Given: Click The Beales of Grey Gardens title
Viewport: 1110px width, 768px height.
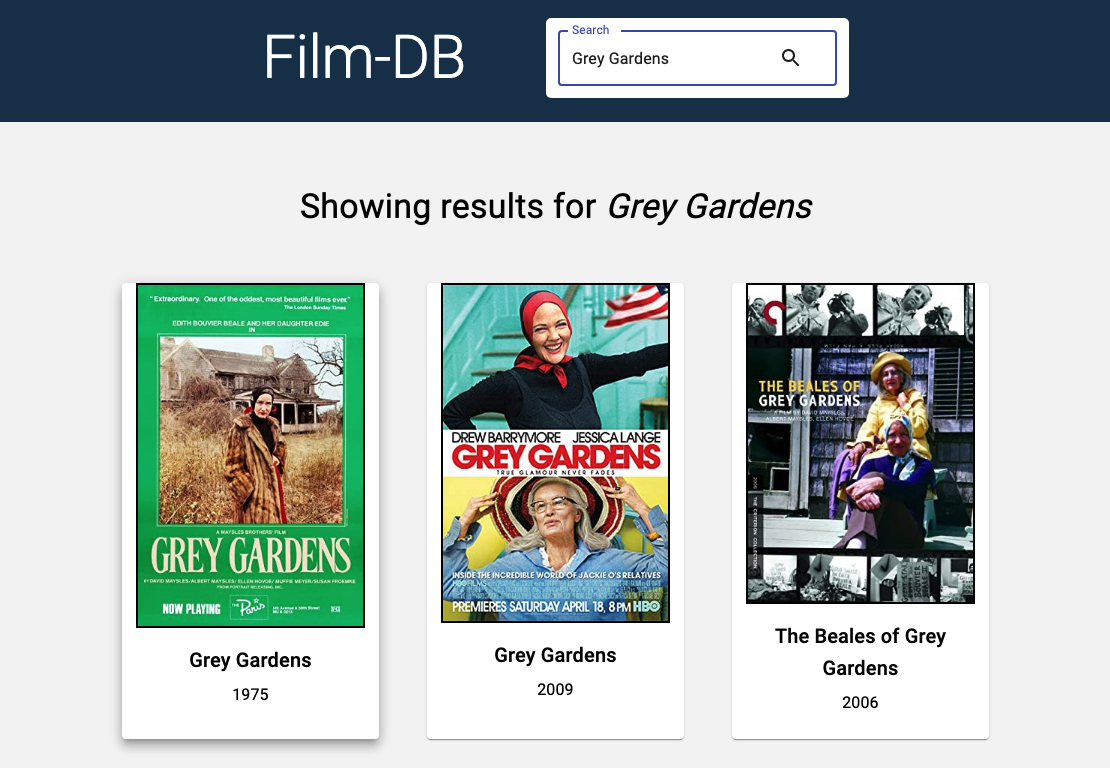Looking at the screenshot, I should [860, 650].
